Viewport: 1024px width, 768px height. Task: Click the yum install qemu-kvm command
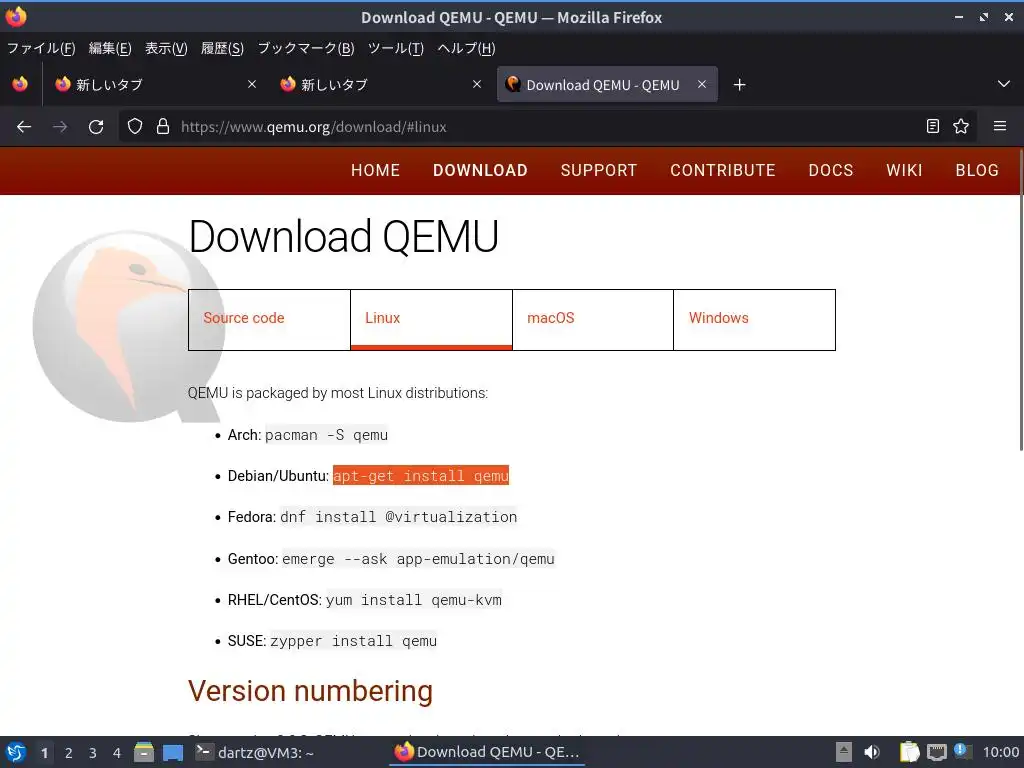tap(413, 600)
